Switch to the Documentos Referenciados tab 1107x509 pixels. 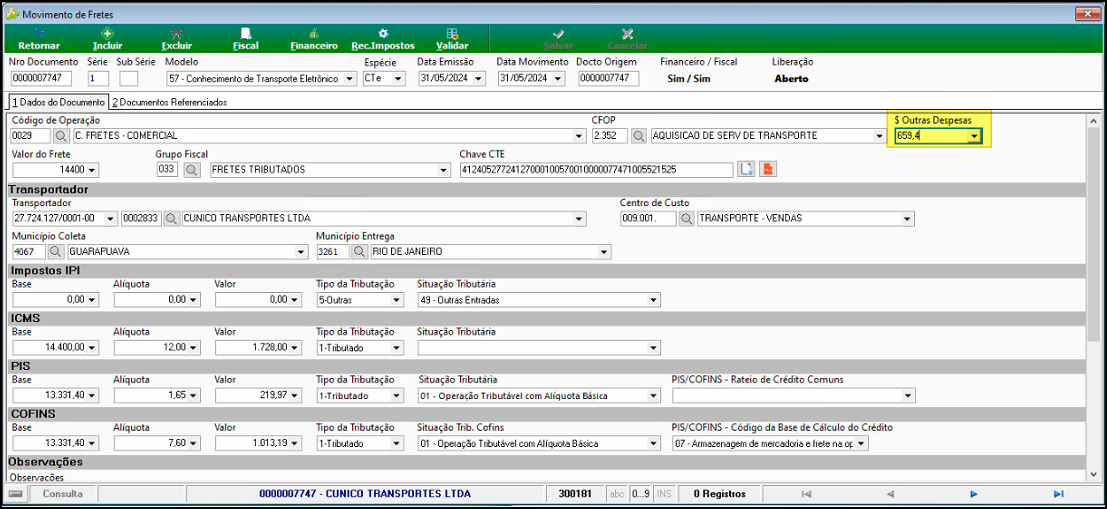[169, 102]
